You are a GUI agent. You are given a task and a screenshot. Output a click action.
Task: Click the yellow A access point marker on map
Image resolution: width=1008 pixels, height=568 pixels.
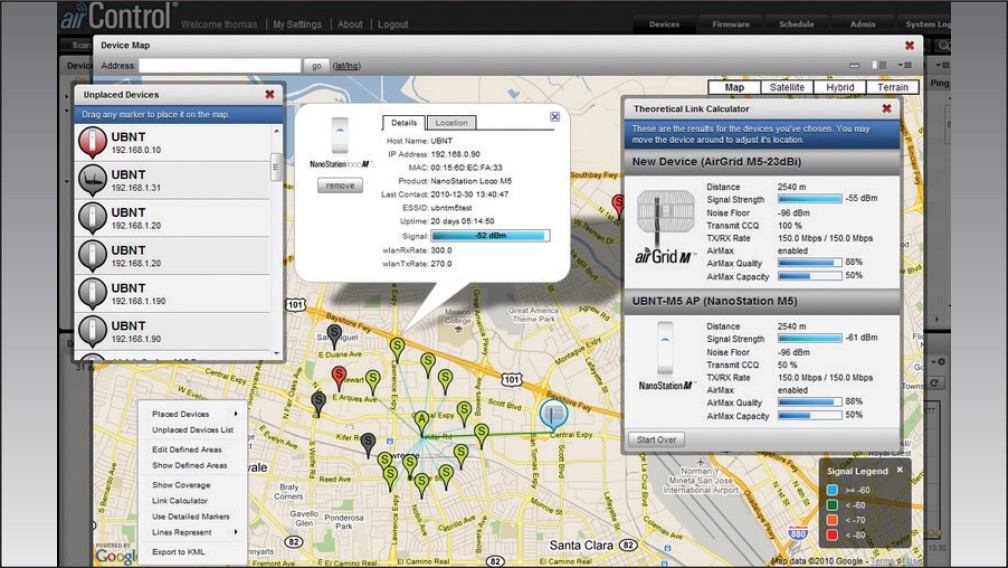[x=422, y=419]
